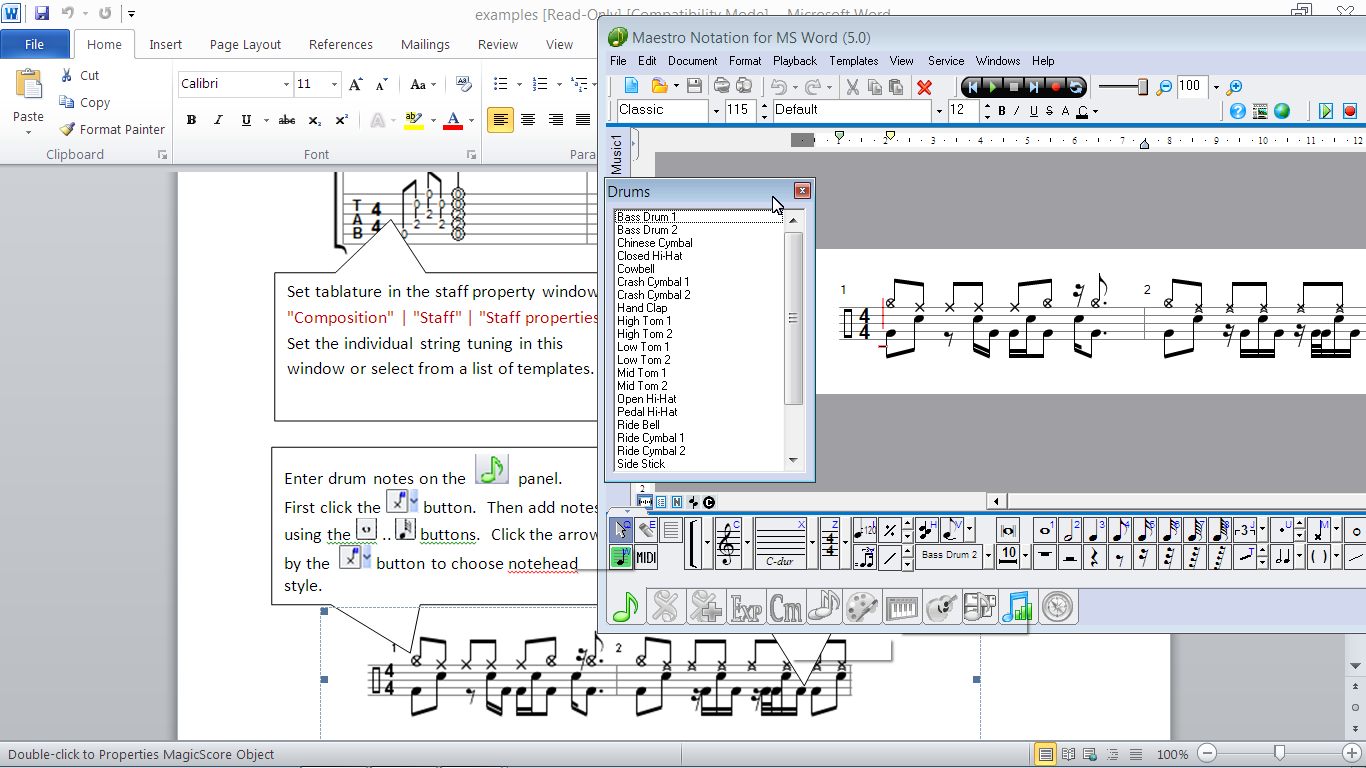
Task: Open the Templates menu in Maestro
Action: pyautogui.click(x=854, y=61)
